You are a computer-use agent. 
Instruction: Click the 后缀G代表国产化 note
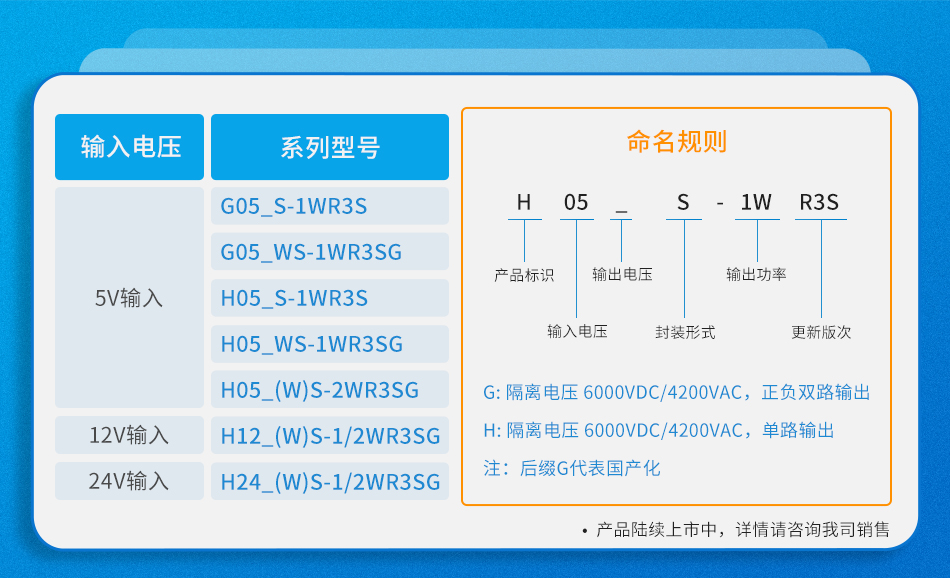click(572, 468)
